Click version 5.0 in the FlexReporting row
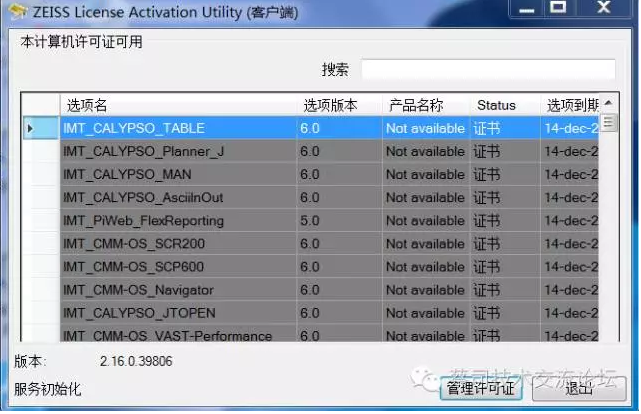641x414 pixels. coord(310,221)
